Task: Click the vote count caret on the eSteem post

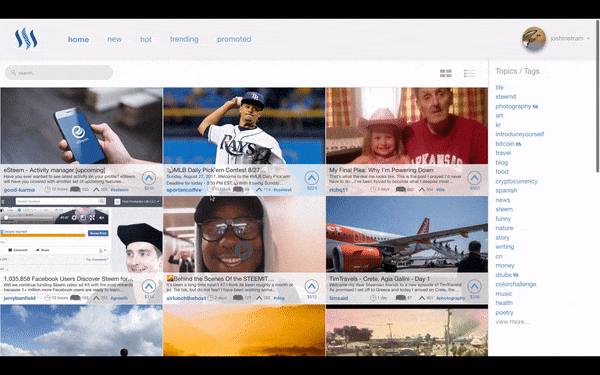Action: click(96, 189)
